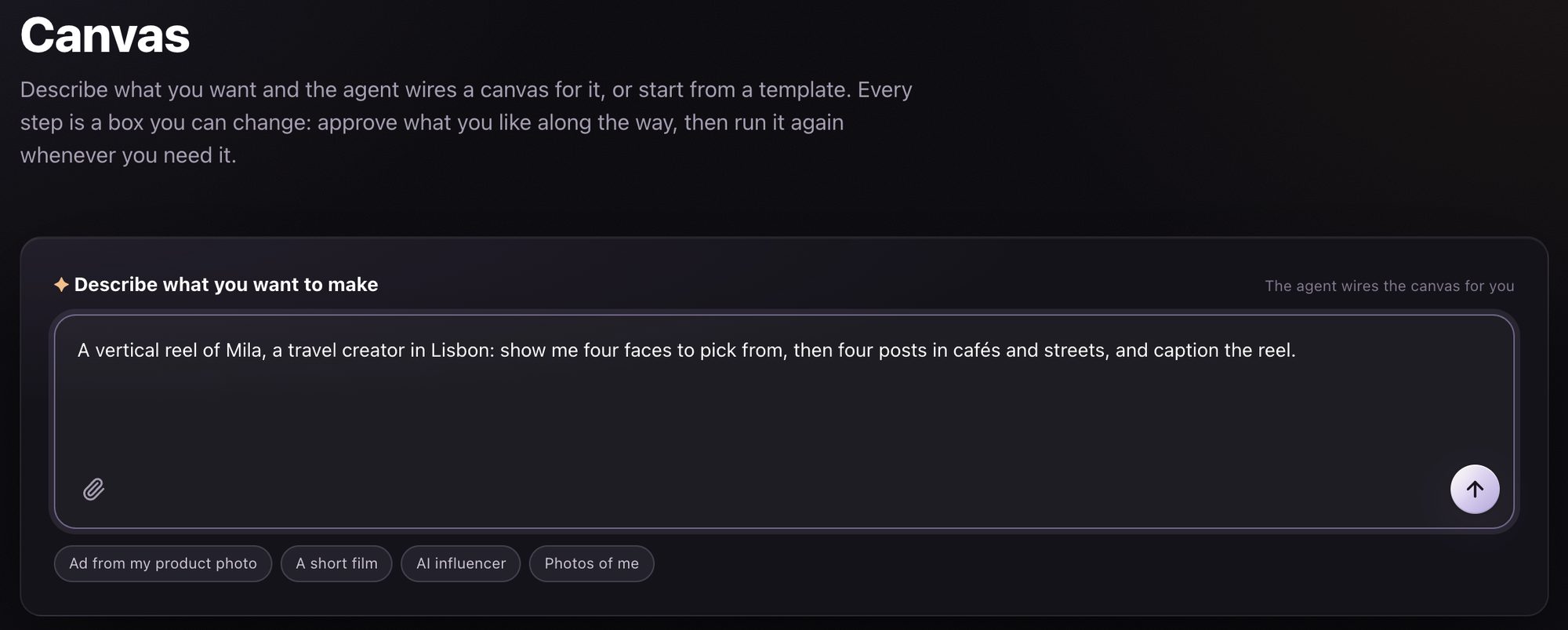1568x630 pixels.
Task: Click 'whenever you need it.' in the description
Action: [129, 155]
